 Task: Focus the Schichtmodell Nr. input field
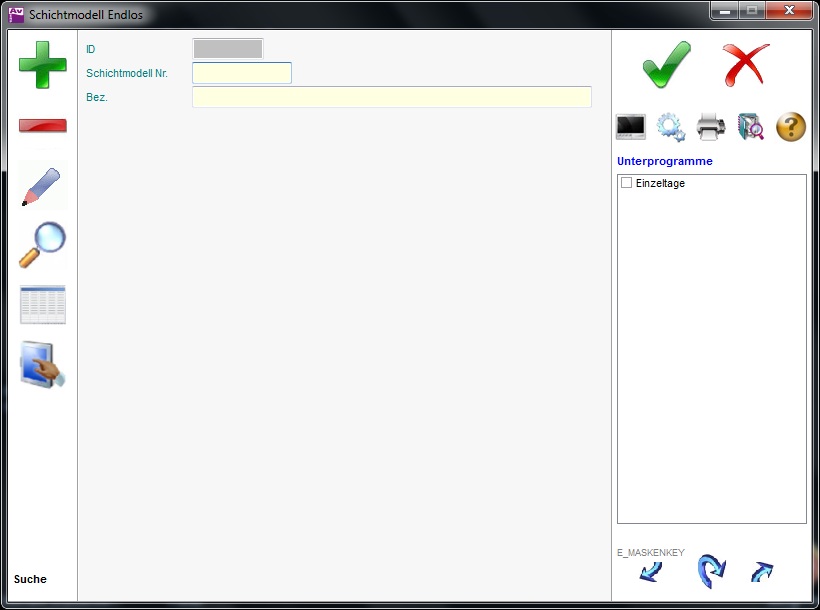pos(242,73)
